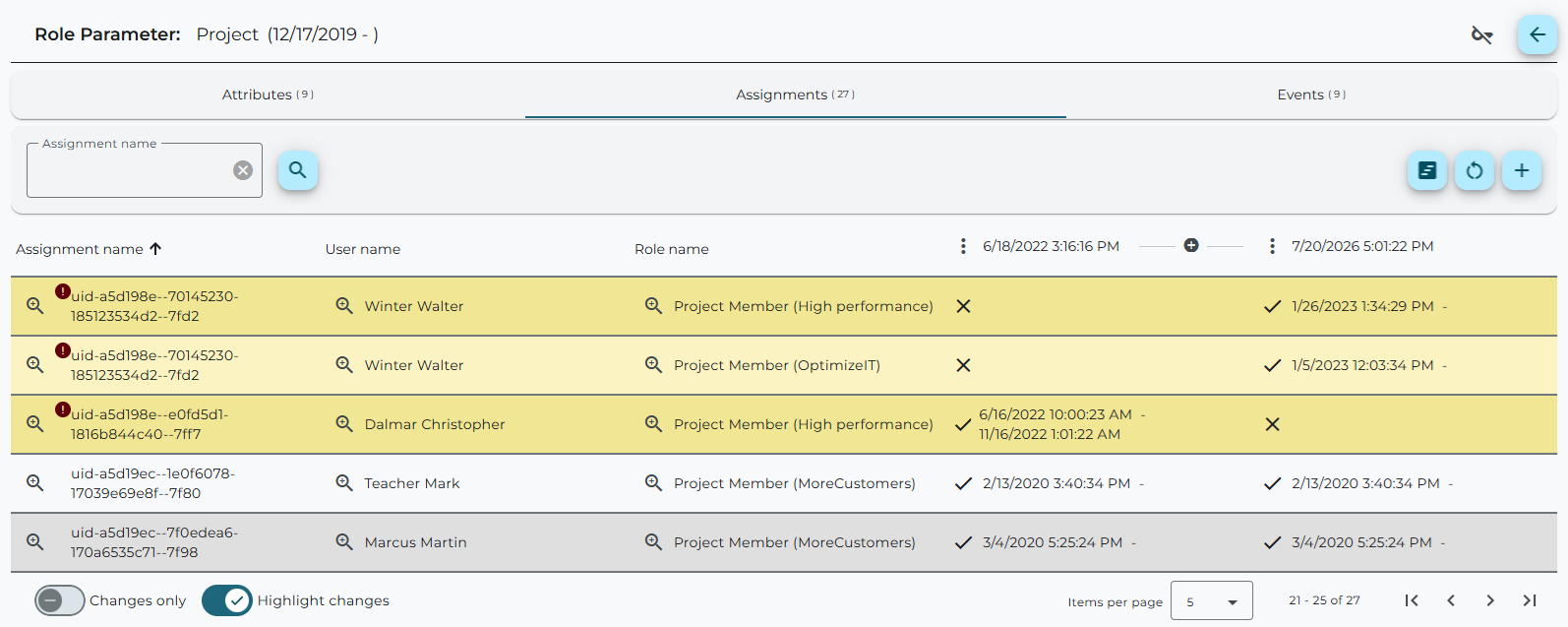
Task: Open options menu for 6/18/2022 date column
Action: (x=963, y=246)
